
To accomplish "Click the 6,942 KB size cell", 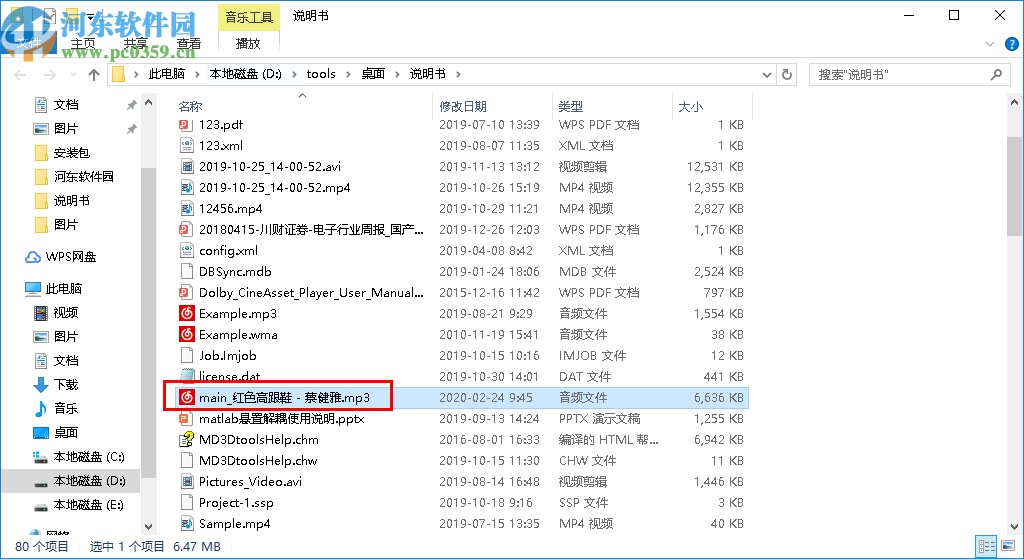I will tap(718, 439).
